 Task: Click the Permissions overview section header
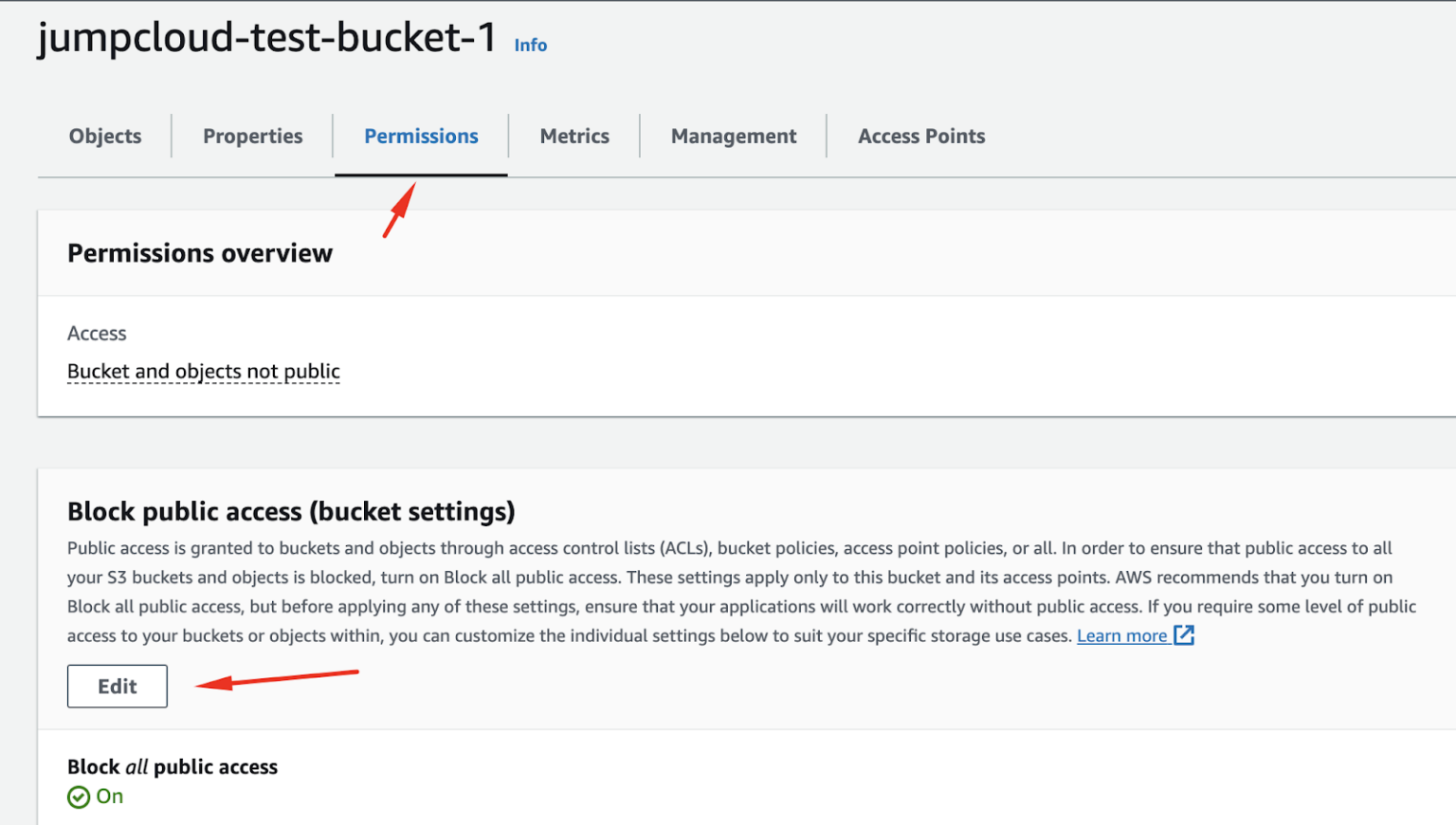199,252
